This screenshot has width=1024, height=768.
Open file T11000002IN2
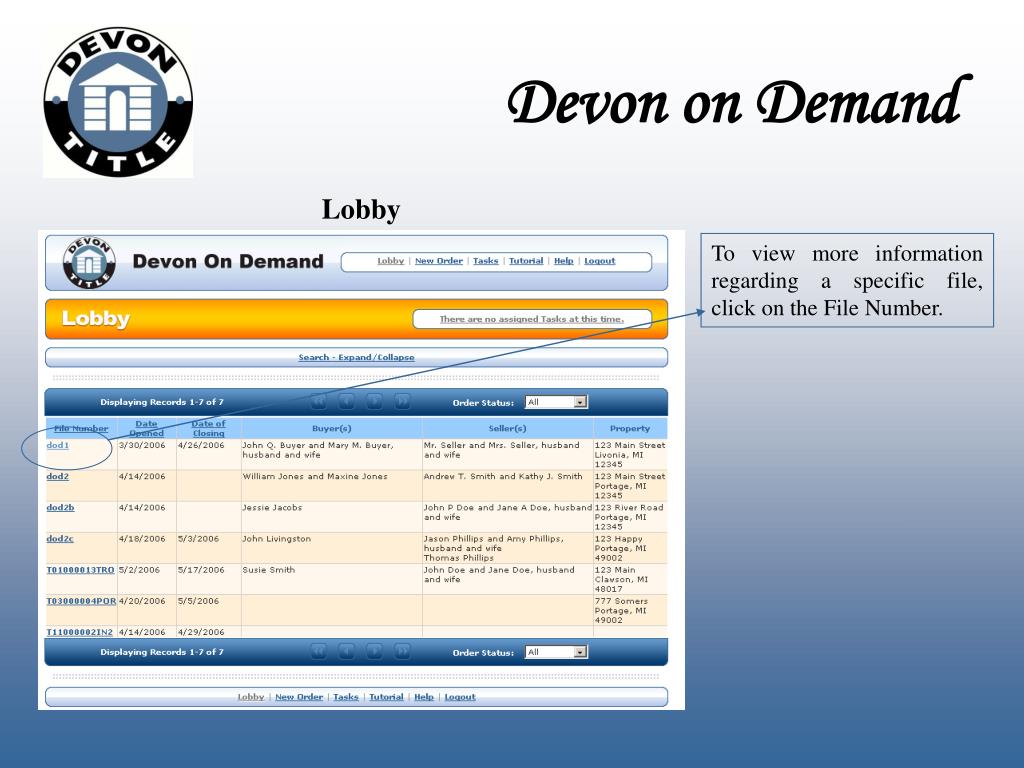coord(80,632)
